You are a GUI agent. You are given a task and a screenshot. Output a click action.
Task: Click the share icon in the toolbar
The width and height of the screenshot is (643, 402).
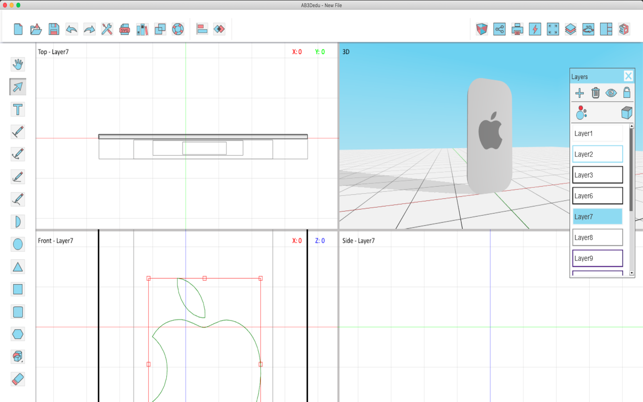point(499,29)
